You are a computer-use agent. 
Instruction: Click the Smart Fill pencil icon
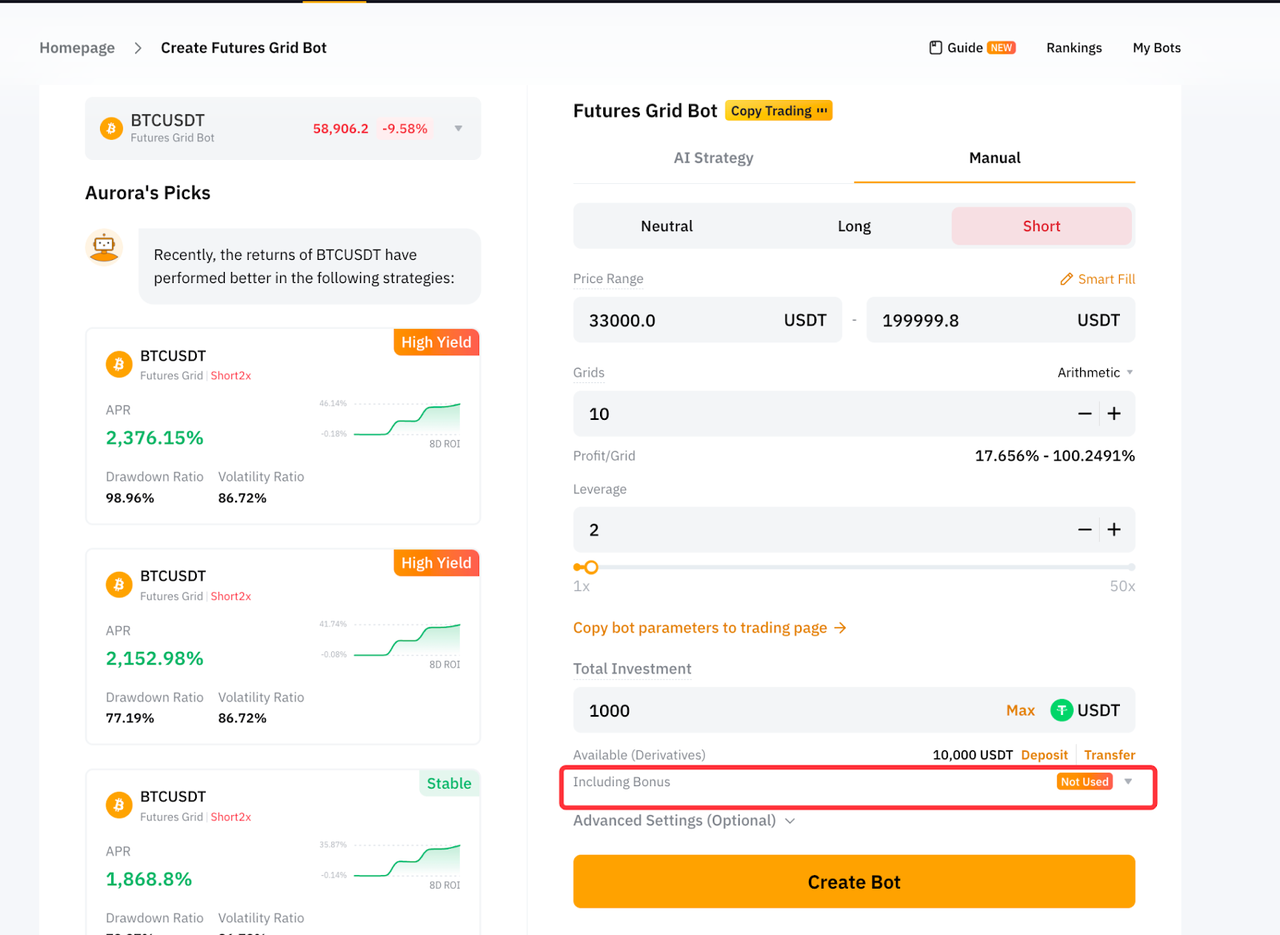click(x=1066, y=280)
